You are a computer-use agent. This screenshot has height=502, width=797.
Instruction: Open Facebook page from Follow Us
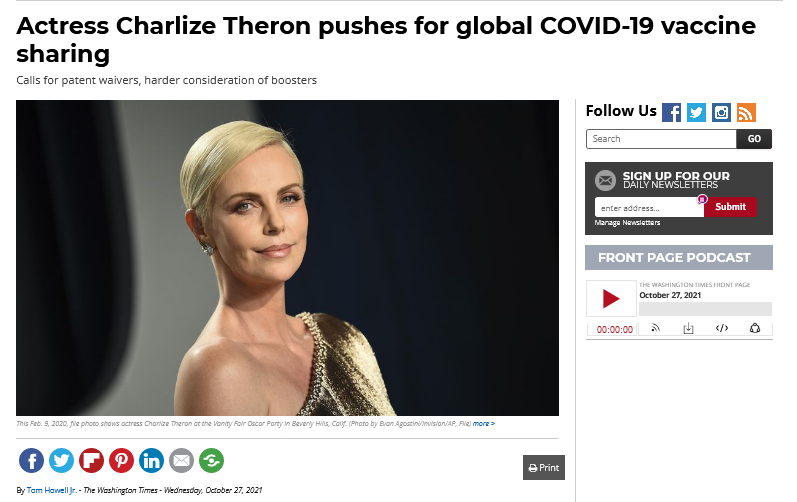[x=671, y=112]
